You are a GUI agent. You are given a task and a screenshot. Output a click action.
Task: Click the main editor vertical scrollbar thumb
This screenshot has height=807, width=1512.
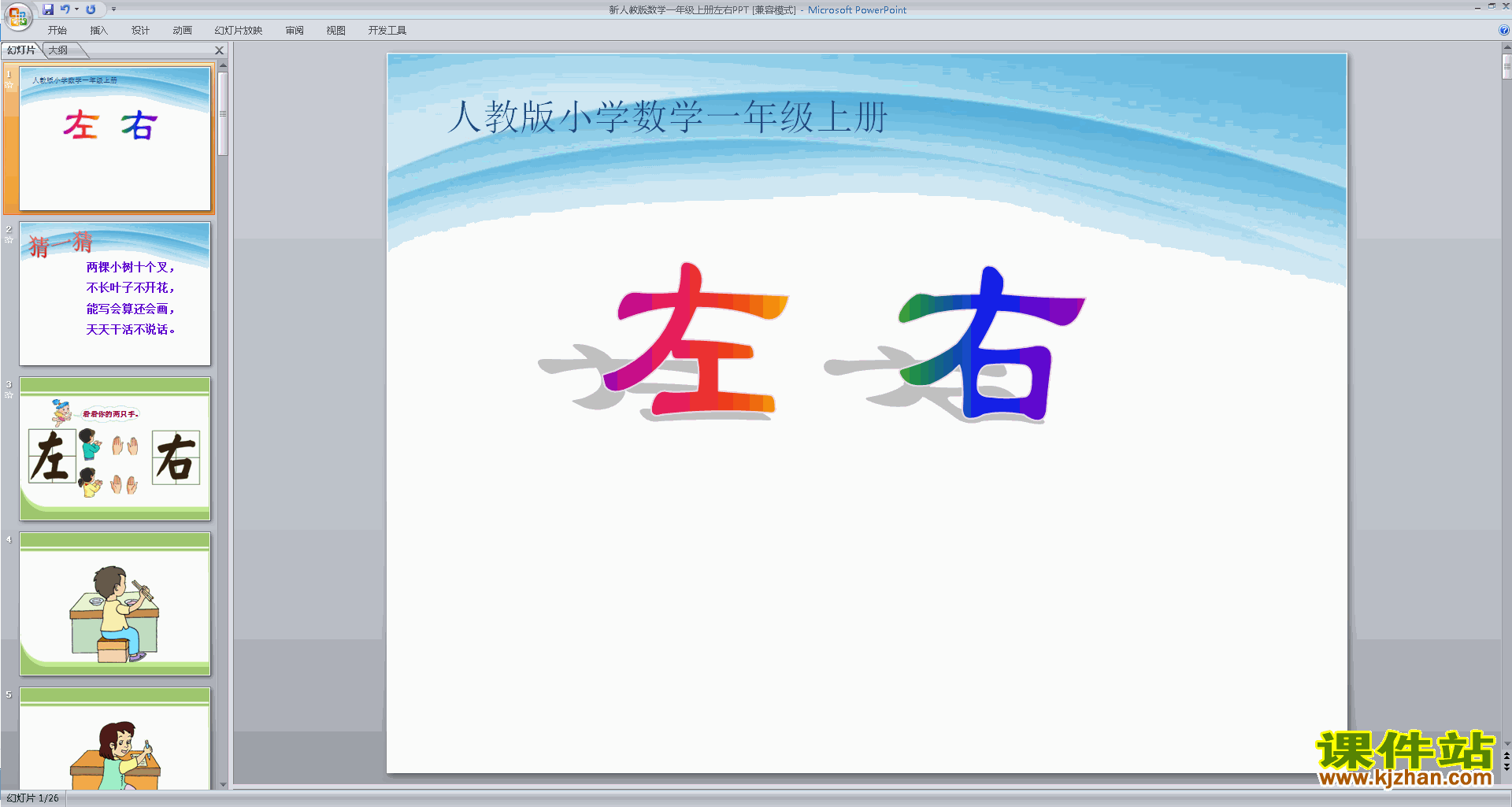pos(1506,67)
